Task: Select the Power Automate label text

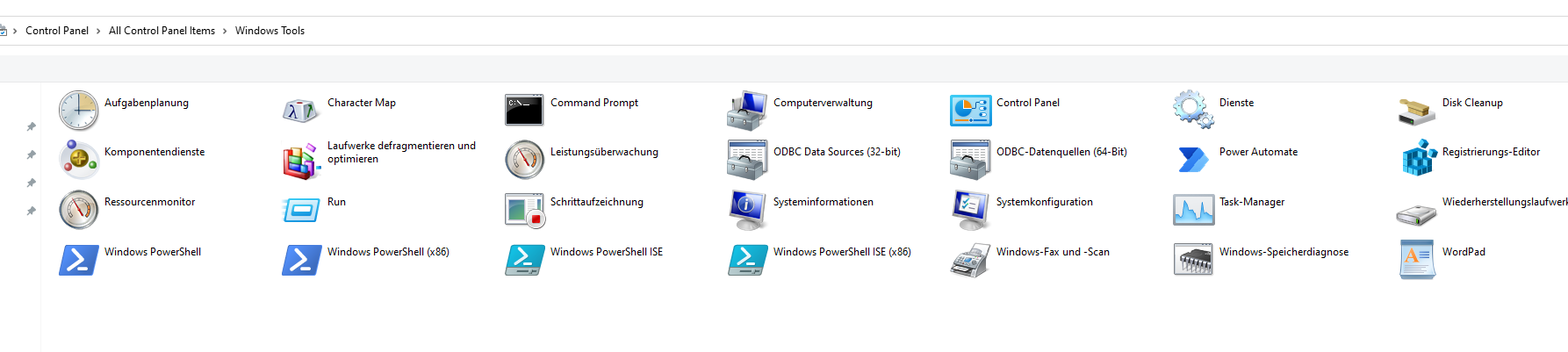Action: point(1258,152)
